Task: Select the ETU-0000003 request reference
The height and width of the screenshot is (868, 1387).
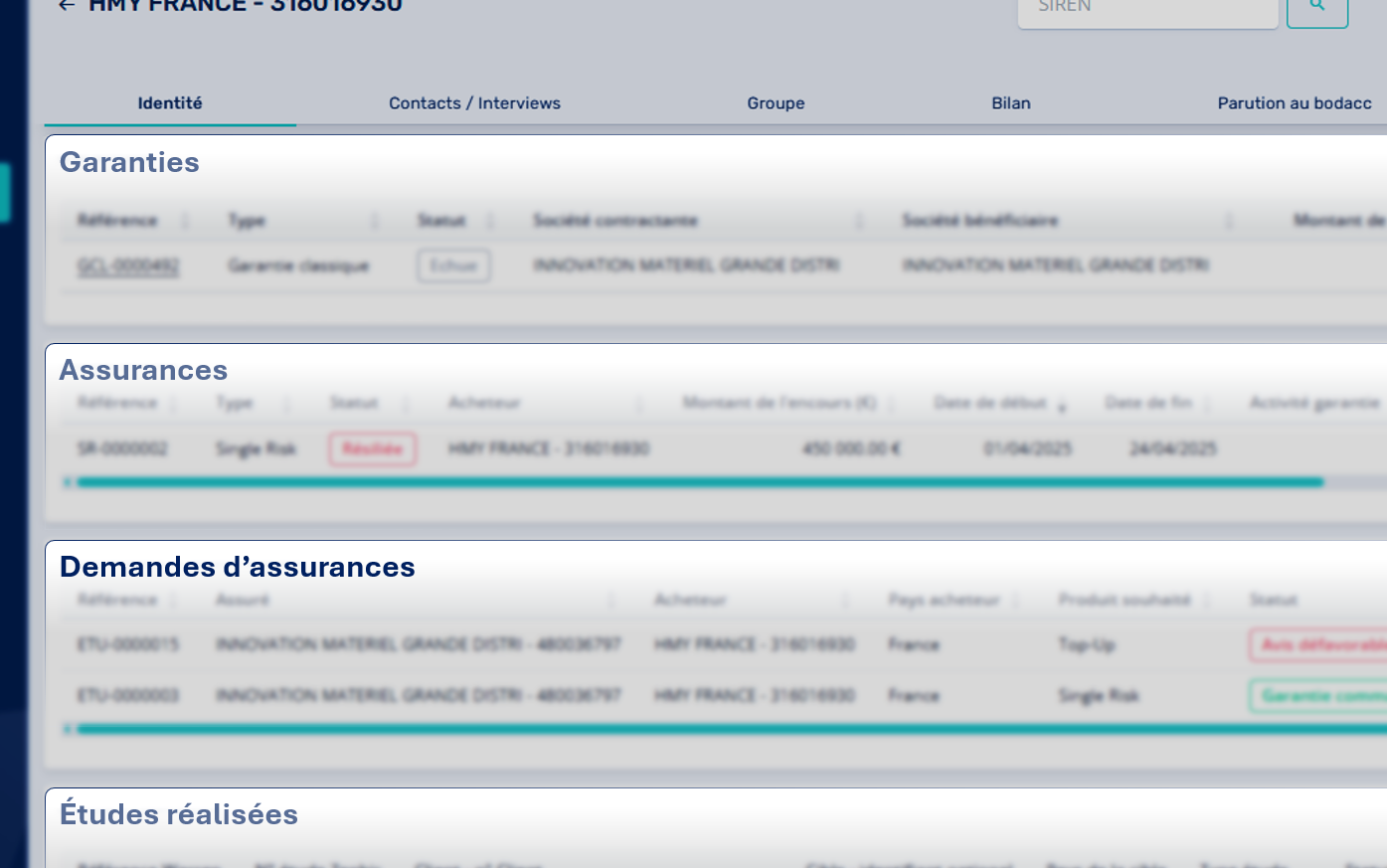Action: (128, 695)
